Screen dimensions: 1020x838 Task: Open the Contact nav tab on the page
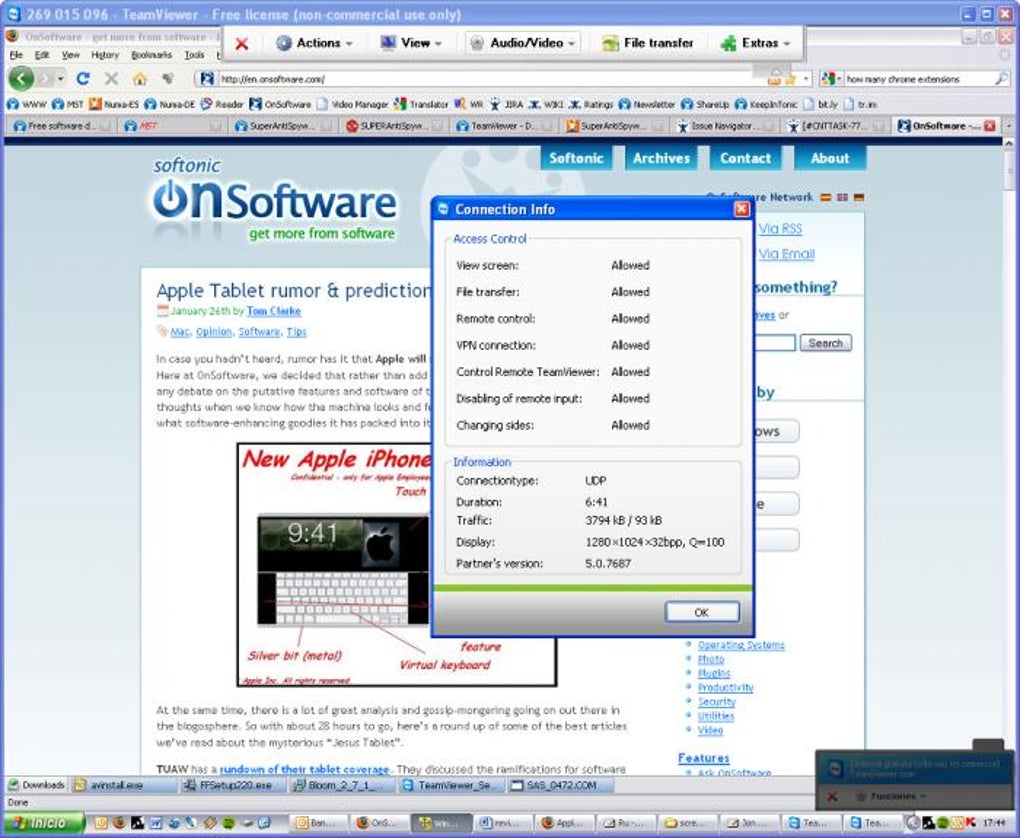pyautogui.click(x=745, y=158)
